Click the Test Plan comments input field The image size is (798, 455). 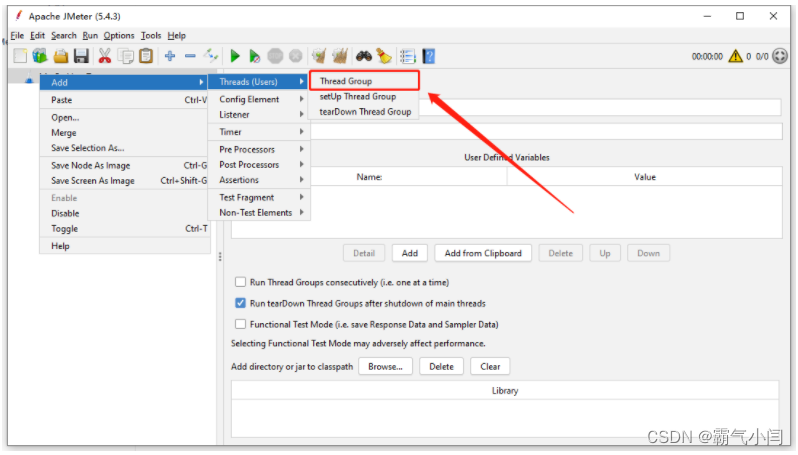[x=546, y=131]
